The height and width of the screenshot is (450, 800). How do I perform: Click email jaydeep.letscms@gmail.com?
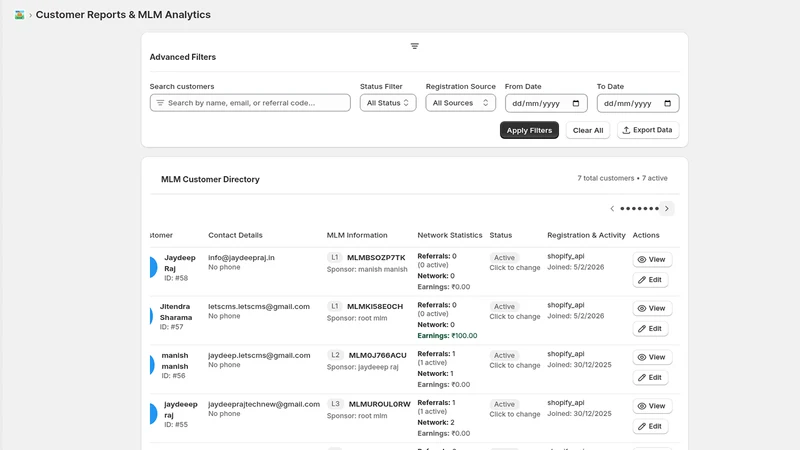pyautogui.click(x=259, y=355)
